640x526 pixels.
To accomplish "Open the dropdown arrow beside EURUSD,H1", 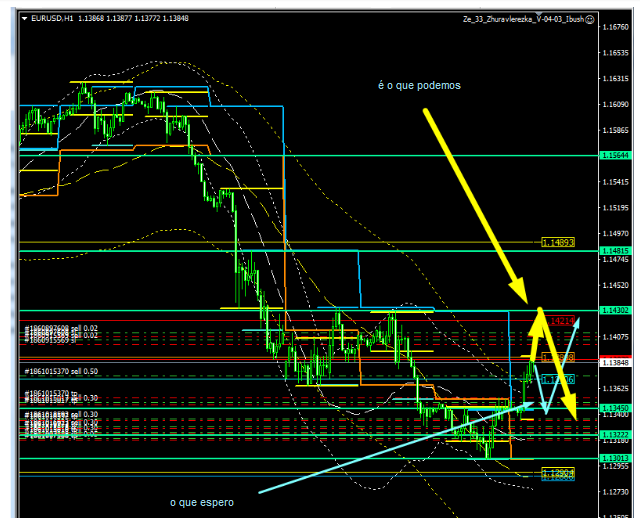I will pyautogui.click(x=24, y=18).
